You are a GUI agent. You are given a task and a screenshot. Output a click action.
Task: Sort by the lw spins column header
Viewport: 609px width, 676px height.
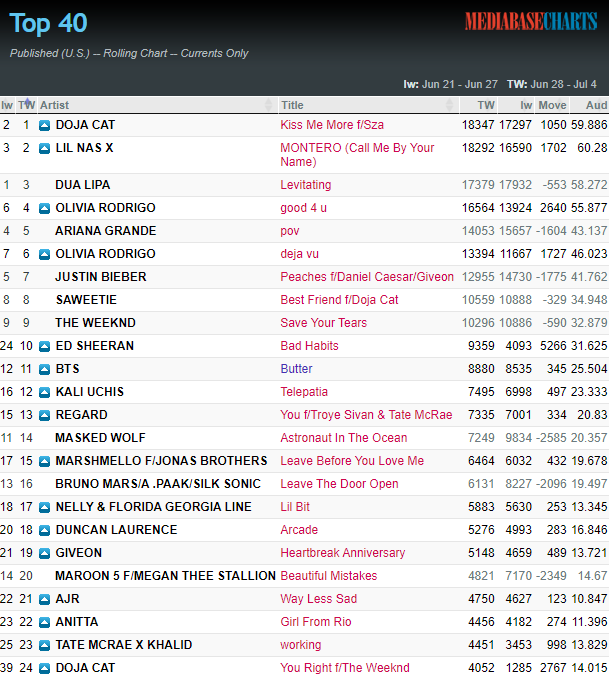coord(517,105)
